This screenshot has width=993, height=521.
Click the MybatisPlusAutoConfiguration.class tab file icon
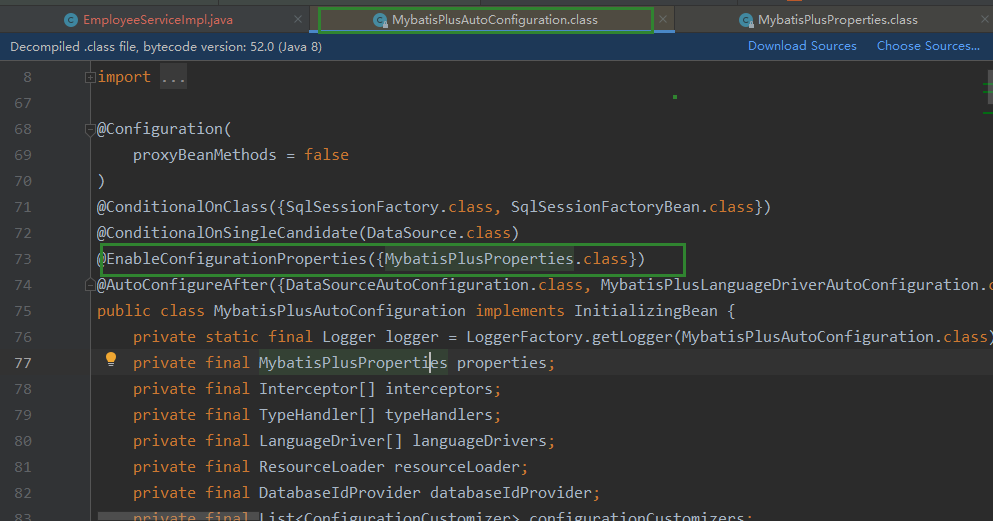tap(380, 20)
